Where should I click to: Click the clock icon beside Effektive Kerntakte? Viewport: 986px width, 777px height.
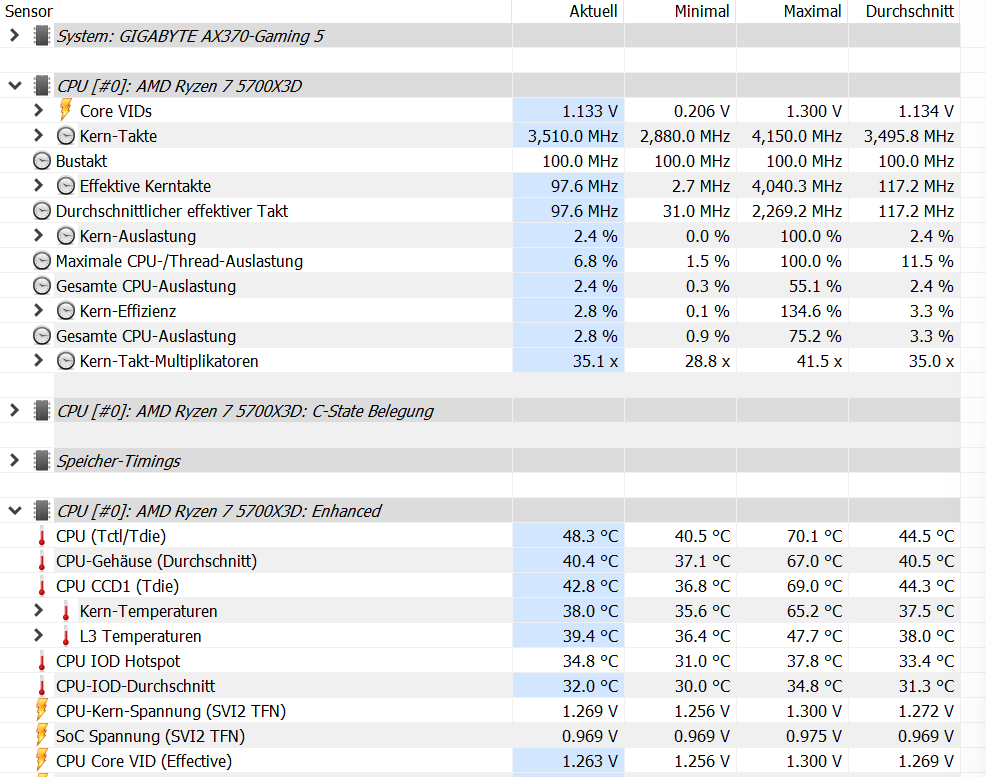pos(65,185)
